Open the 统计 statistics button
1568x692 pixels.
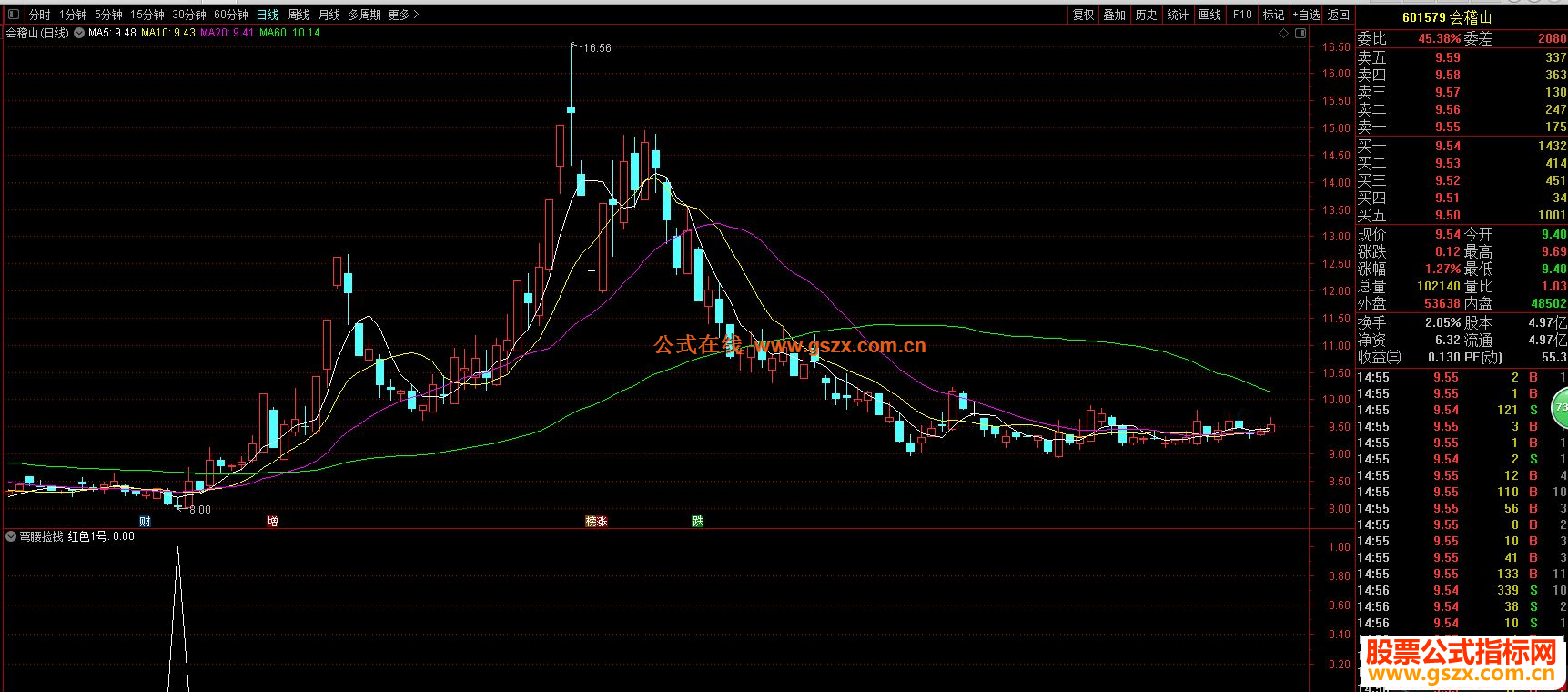(x=1179, y=15)
